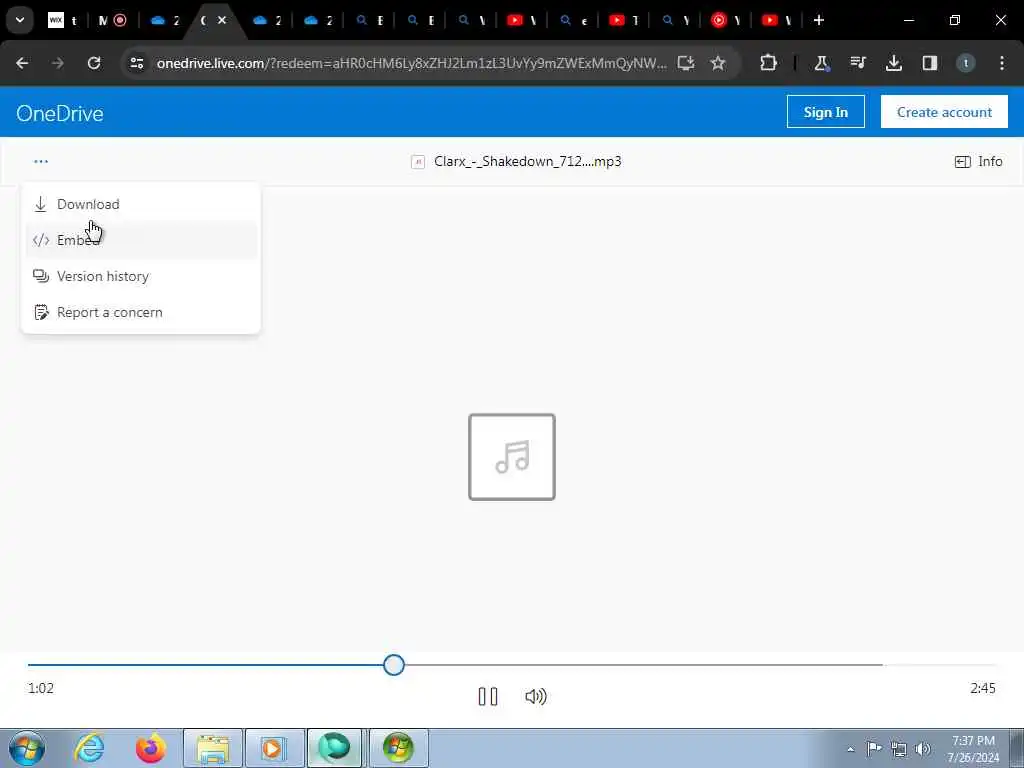Click the Sign In button
This screenshot has width=1024, height=768.
825,112
